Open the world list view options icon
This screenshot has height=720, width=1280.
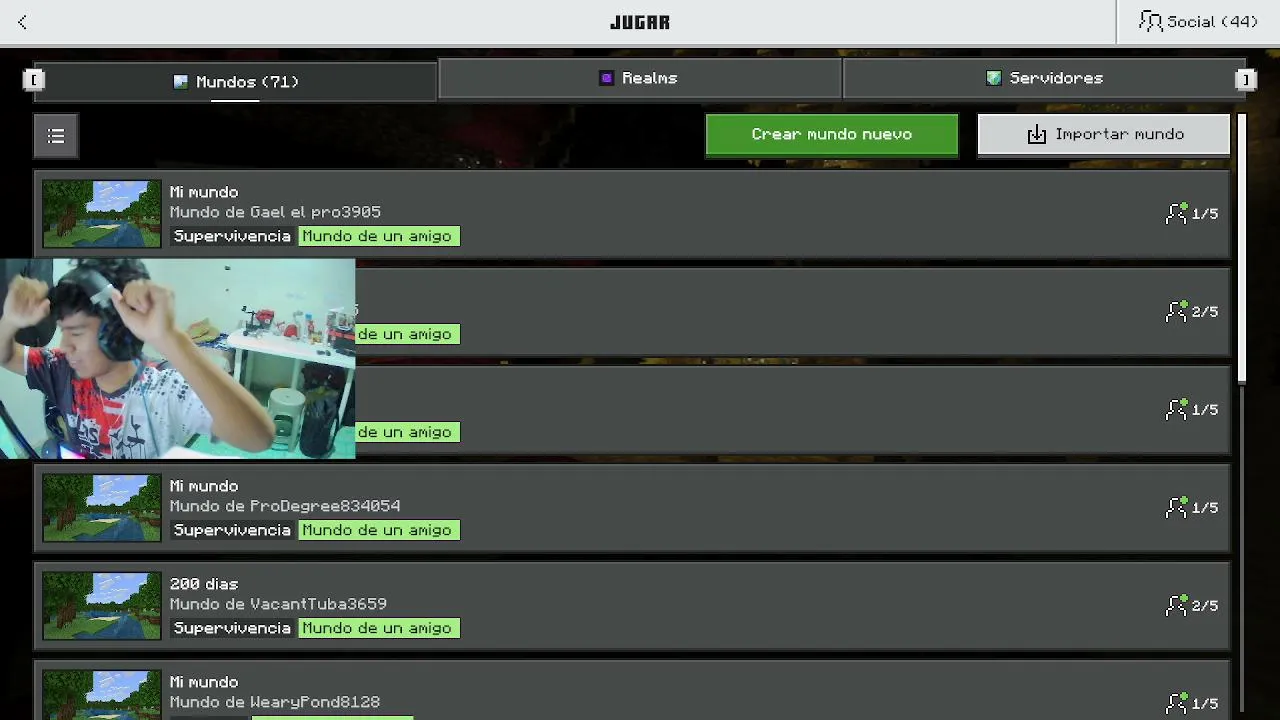pyautogui.click(x=56, y=135)
